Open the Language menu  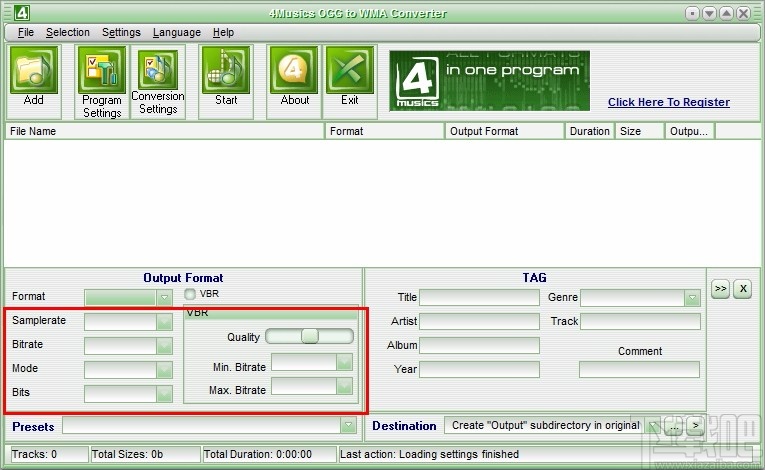177,32
